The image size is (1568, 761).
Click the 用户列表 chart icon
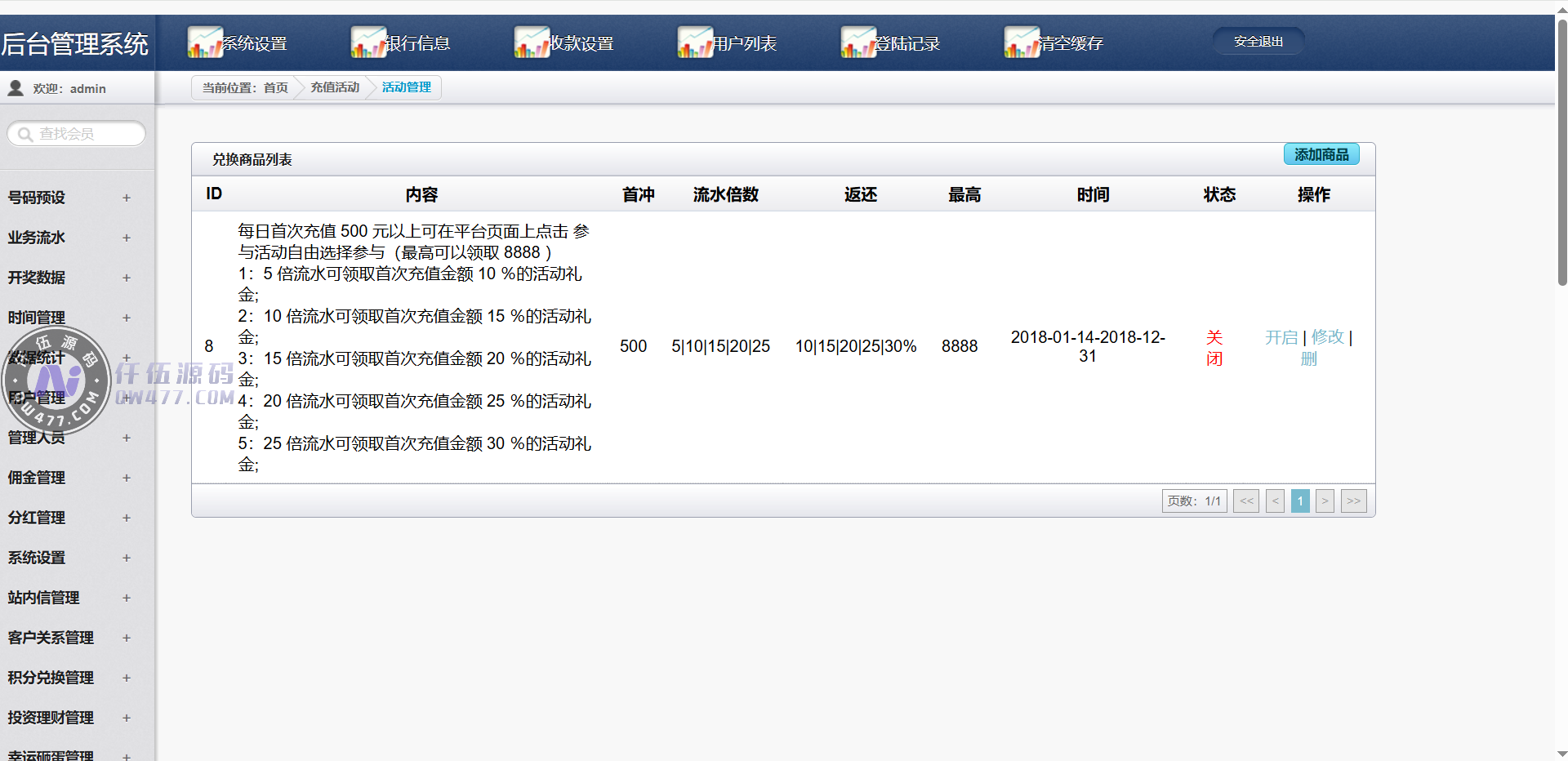click(694, 42)
